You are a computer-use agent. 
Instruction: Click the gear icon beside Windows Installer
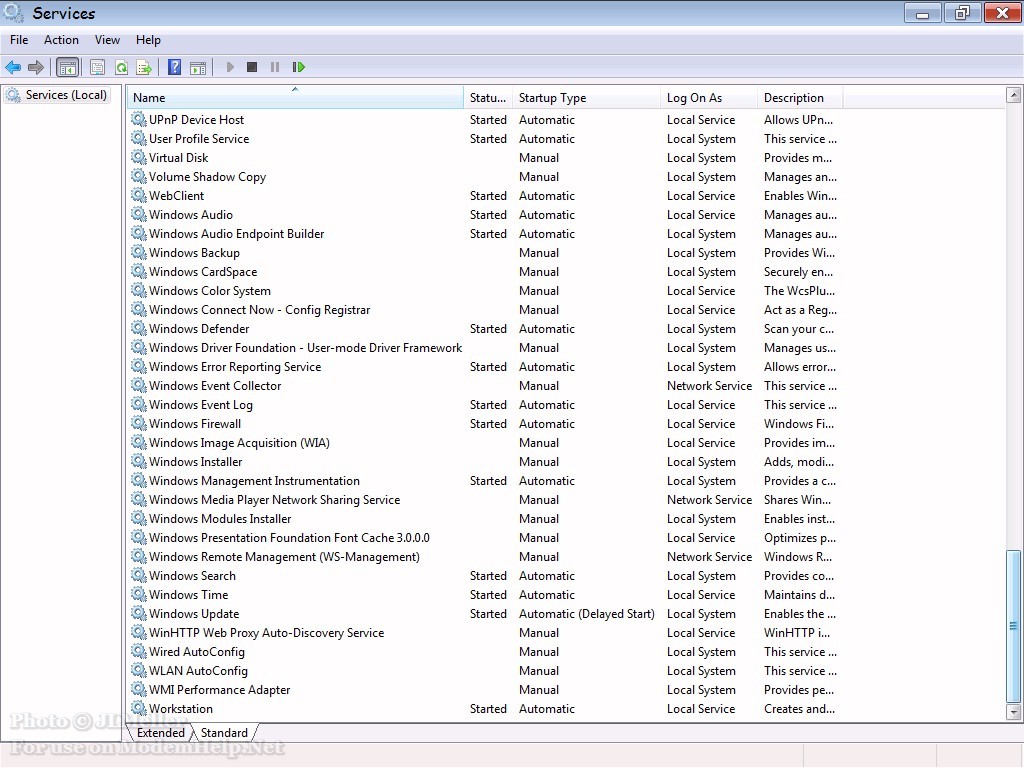pyautogui.click(x=138, y=461)
